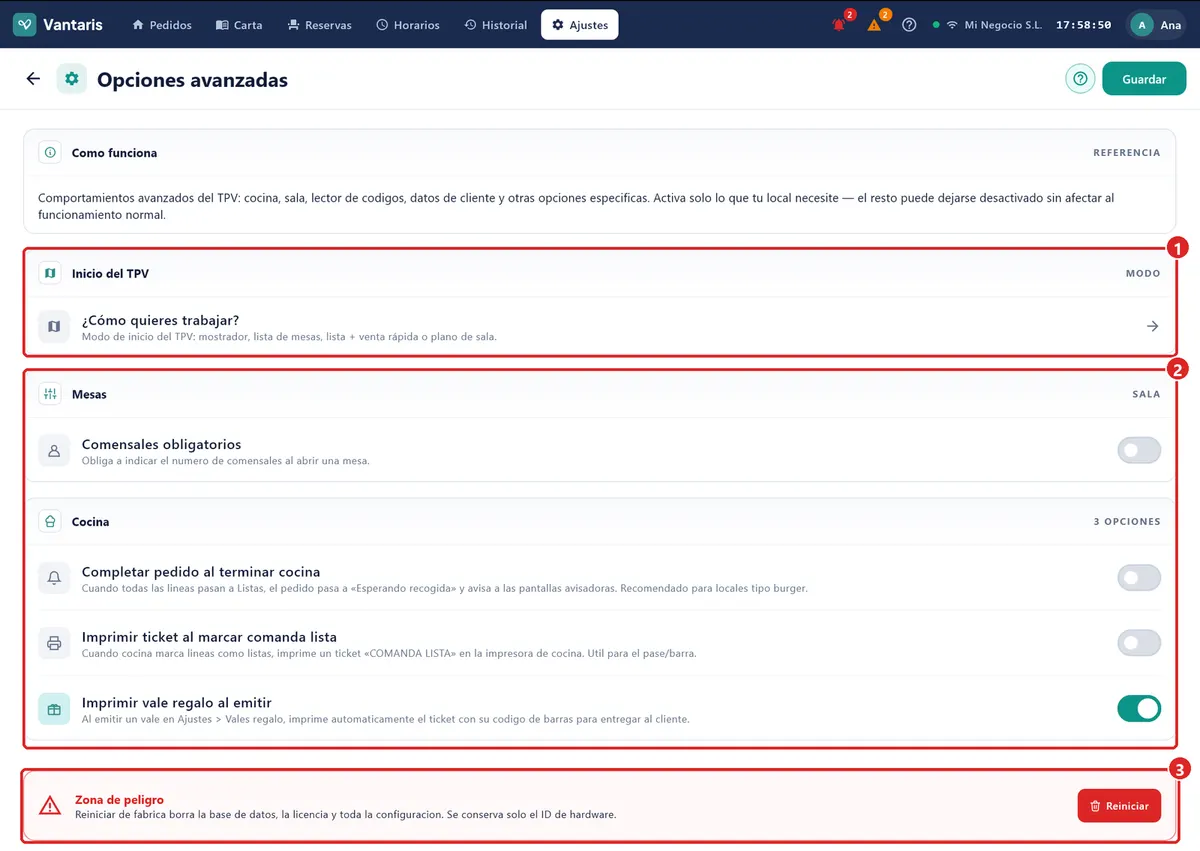Click the wifi connection status icon
This screenshot has width=1200, height=851.
952,25
